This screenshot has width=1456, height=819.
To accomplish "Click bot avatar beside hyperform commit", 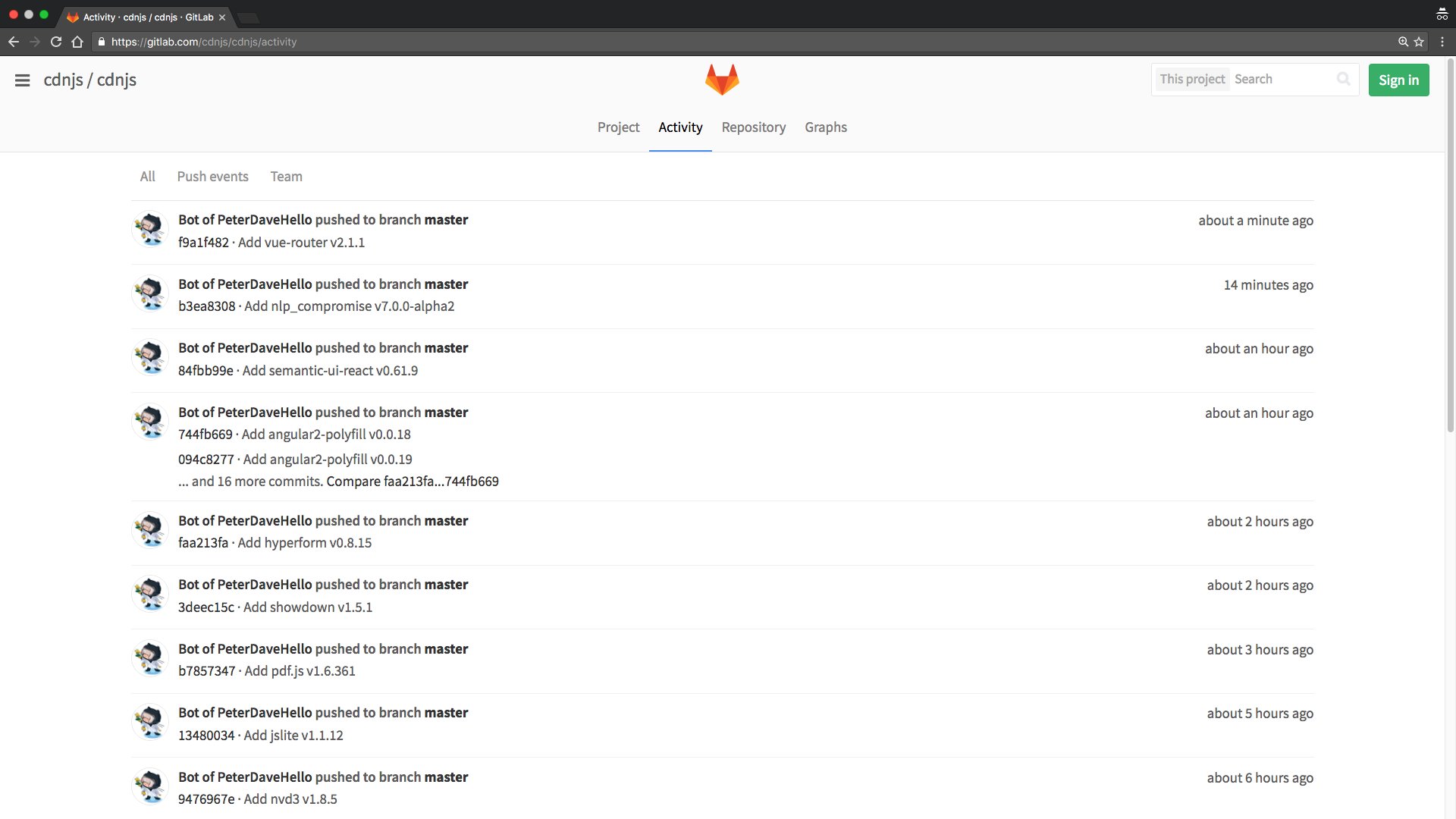I will [150, 530].
